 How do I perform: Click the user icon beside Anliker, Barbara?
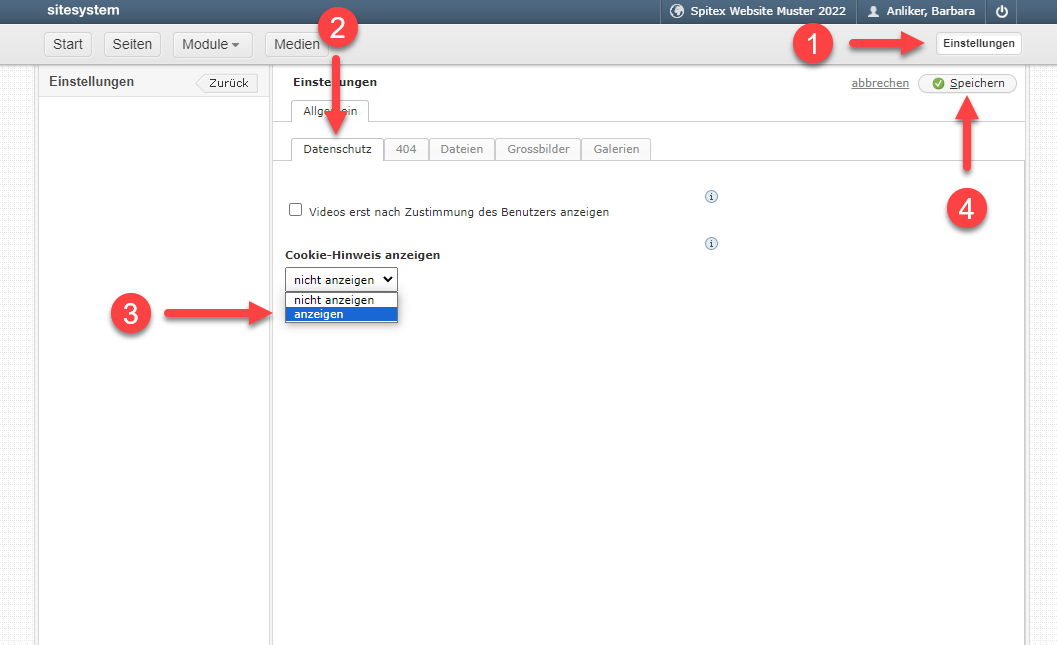pos(874,11)
